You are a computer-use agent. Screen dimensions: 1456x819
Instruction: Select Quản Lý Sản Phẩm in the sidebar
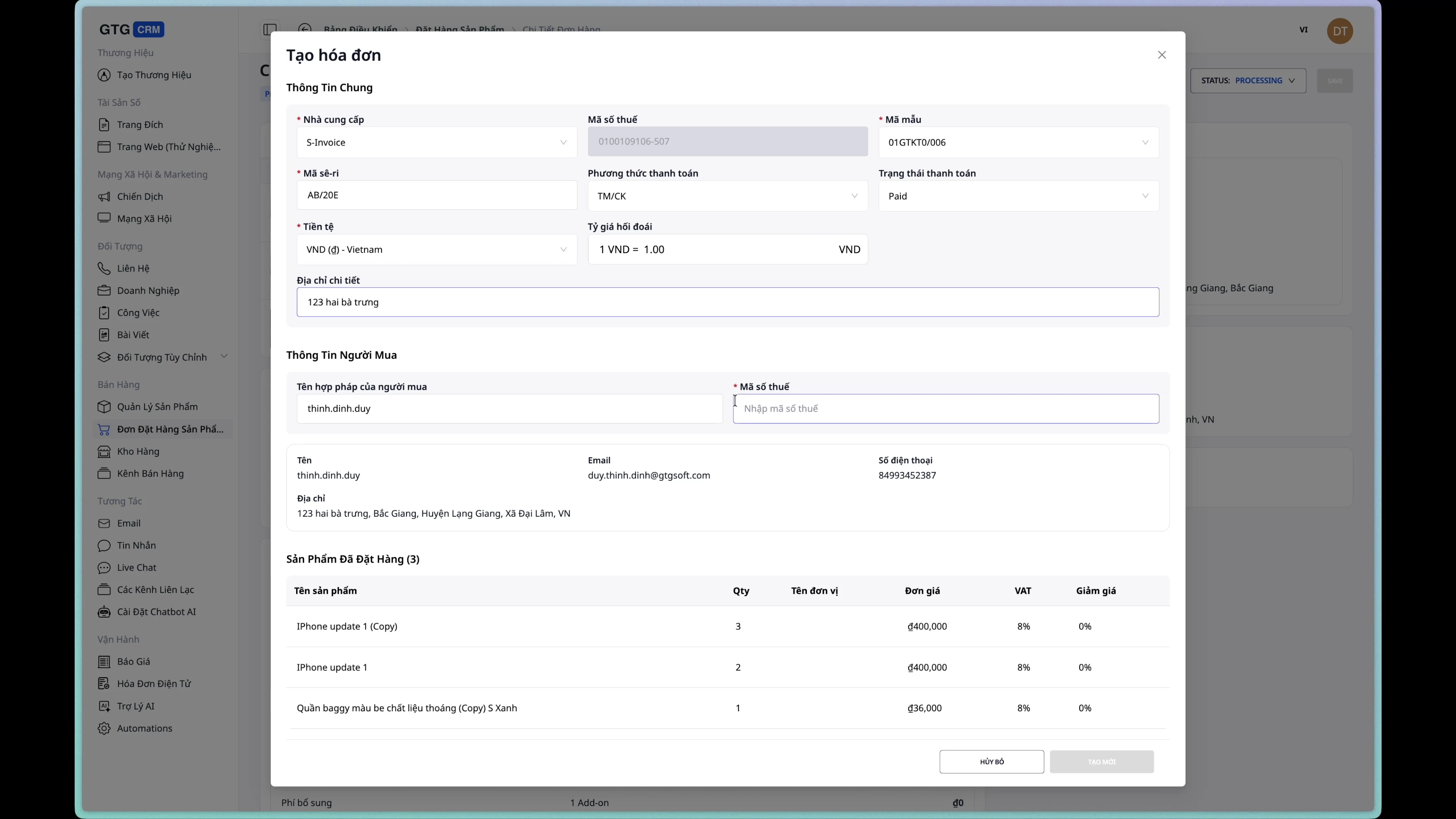tap(158, 406)
